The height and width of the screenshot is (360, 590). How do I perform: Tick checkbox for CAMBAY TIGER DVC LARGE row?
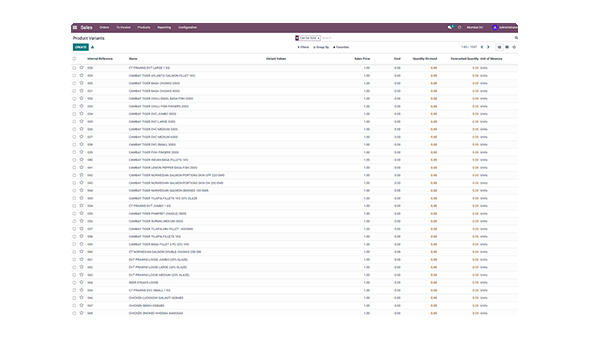click(x=74, y=122)
